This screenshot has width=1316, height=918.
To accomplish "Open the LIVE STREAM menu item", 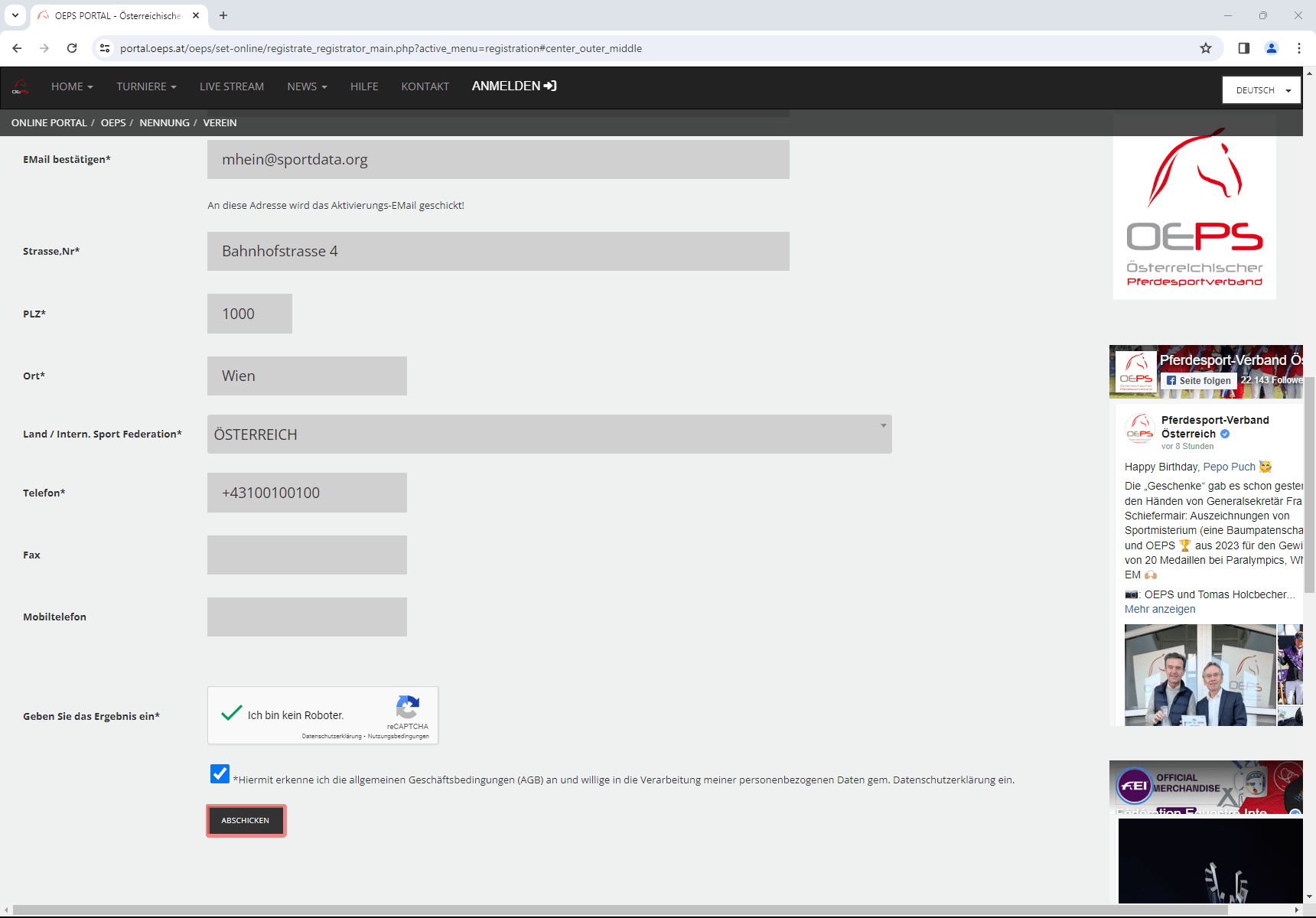I will pyautogui.click(x=232, y=86).
